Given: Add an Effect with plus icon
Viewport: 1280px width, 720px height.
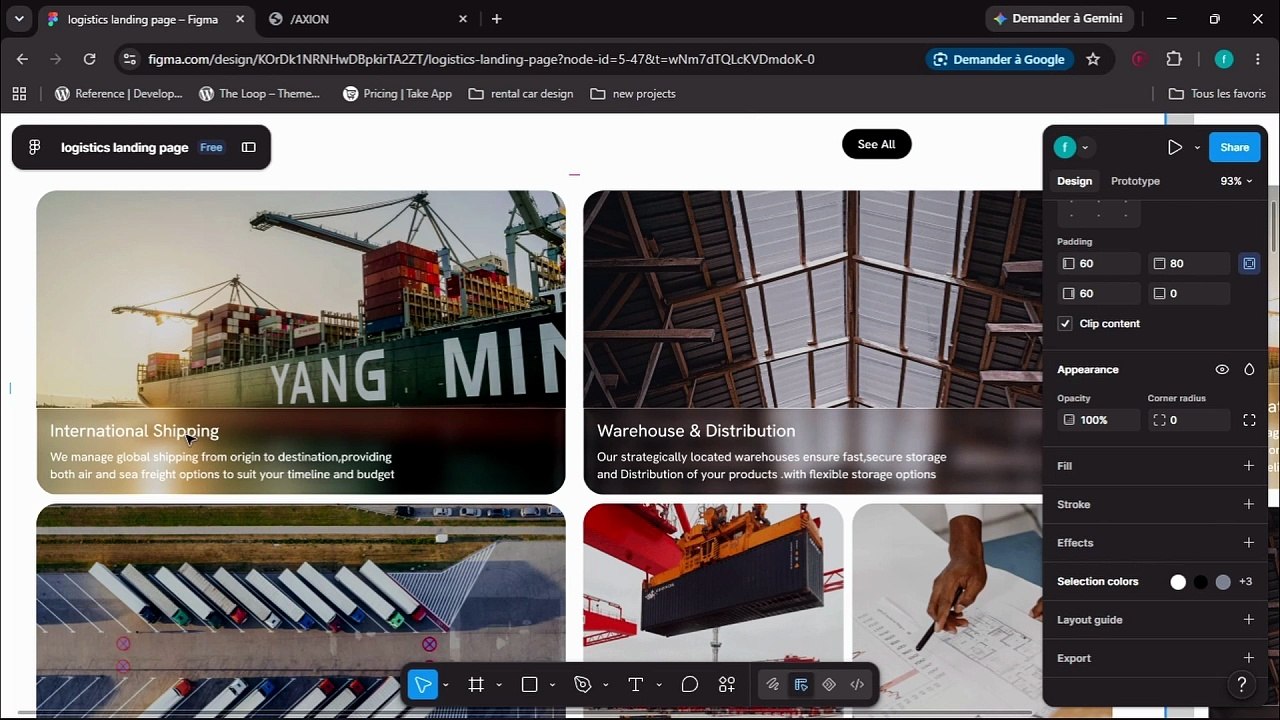Looking at the screenshot, I should pyautogui.click(x=1249, y=543).
